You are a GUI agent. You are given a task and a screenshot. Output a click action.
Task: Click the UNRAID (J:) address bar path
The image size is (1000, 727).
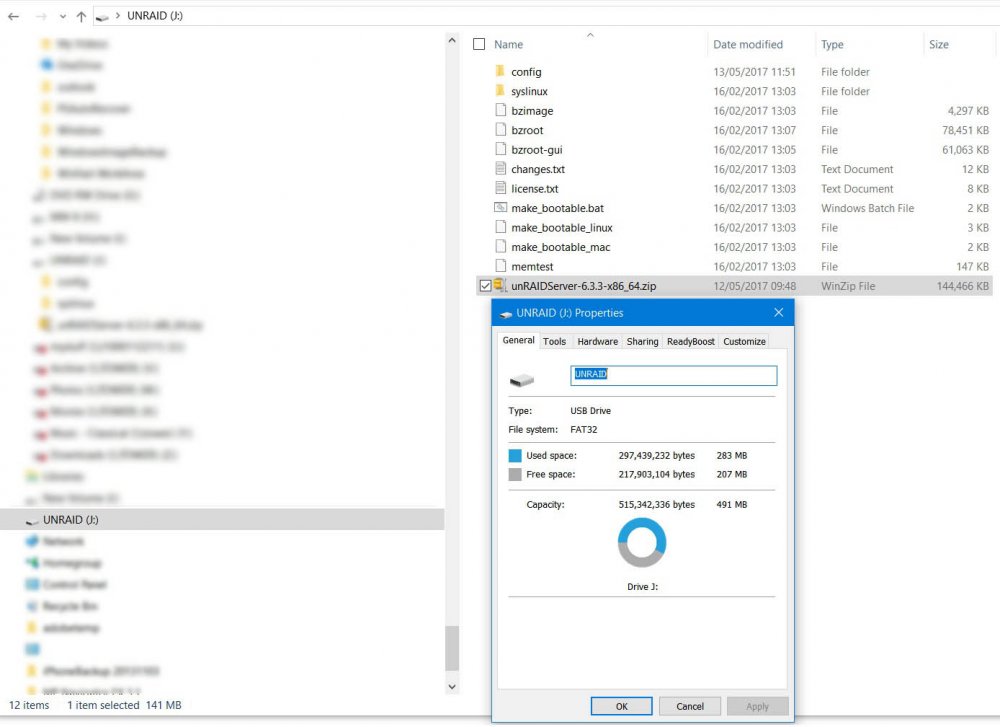tap(155, 16)
